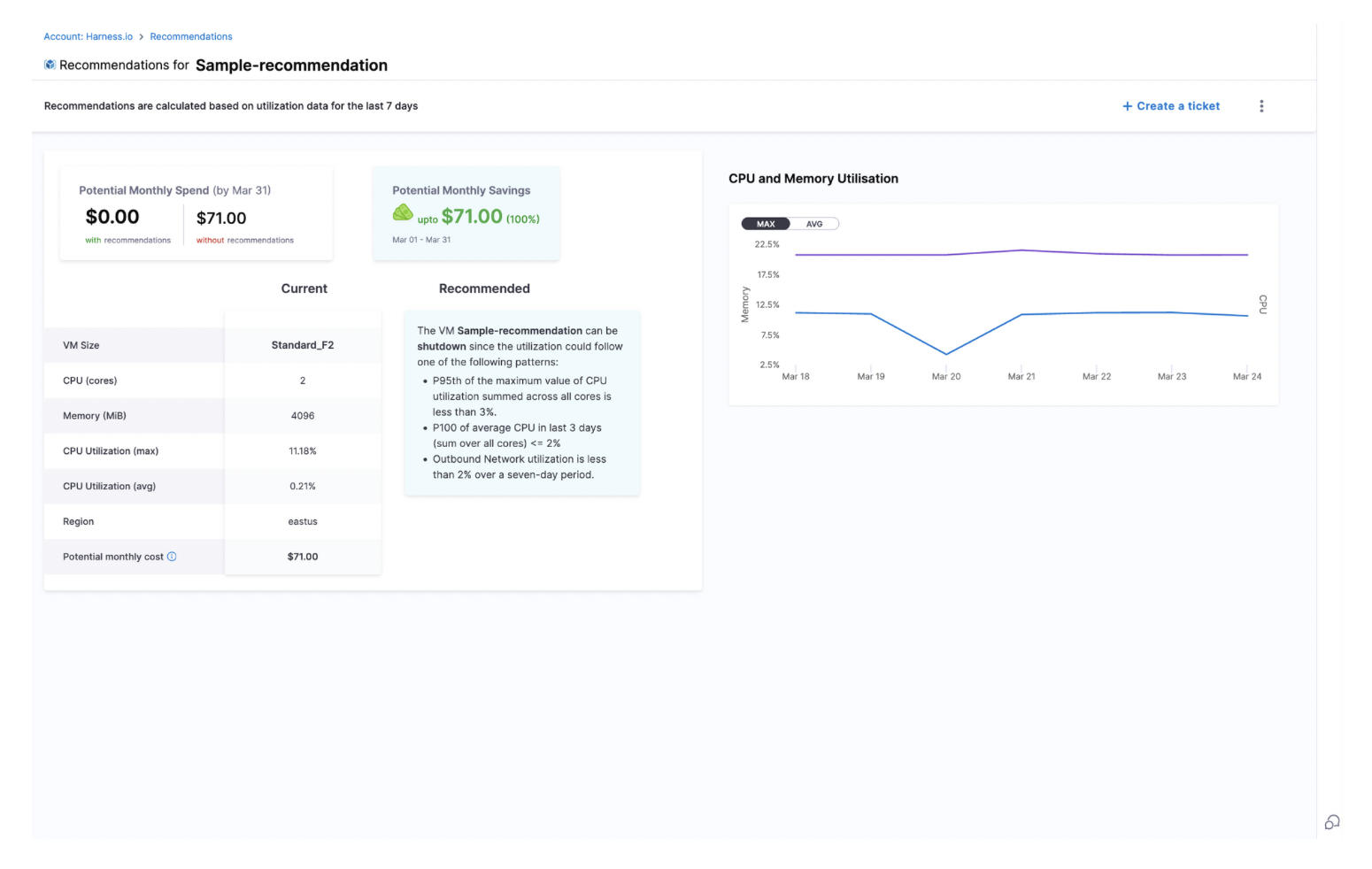Click the VM cube icon near the title
The width and height of the screenshot is (1372, 869).
[x=50, y=65]
